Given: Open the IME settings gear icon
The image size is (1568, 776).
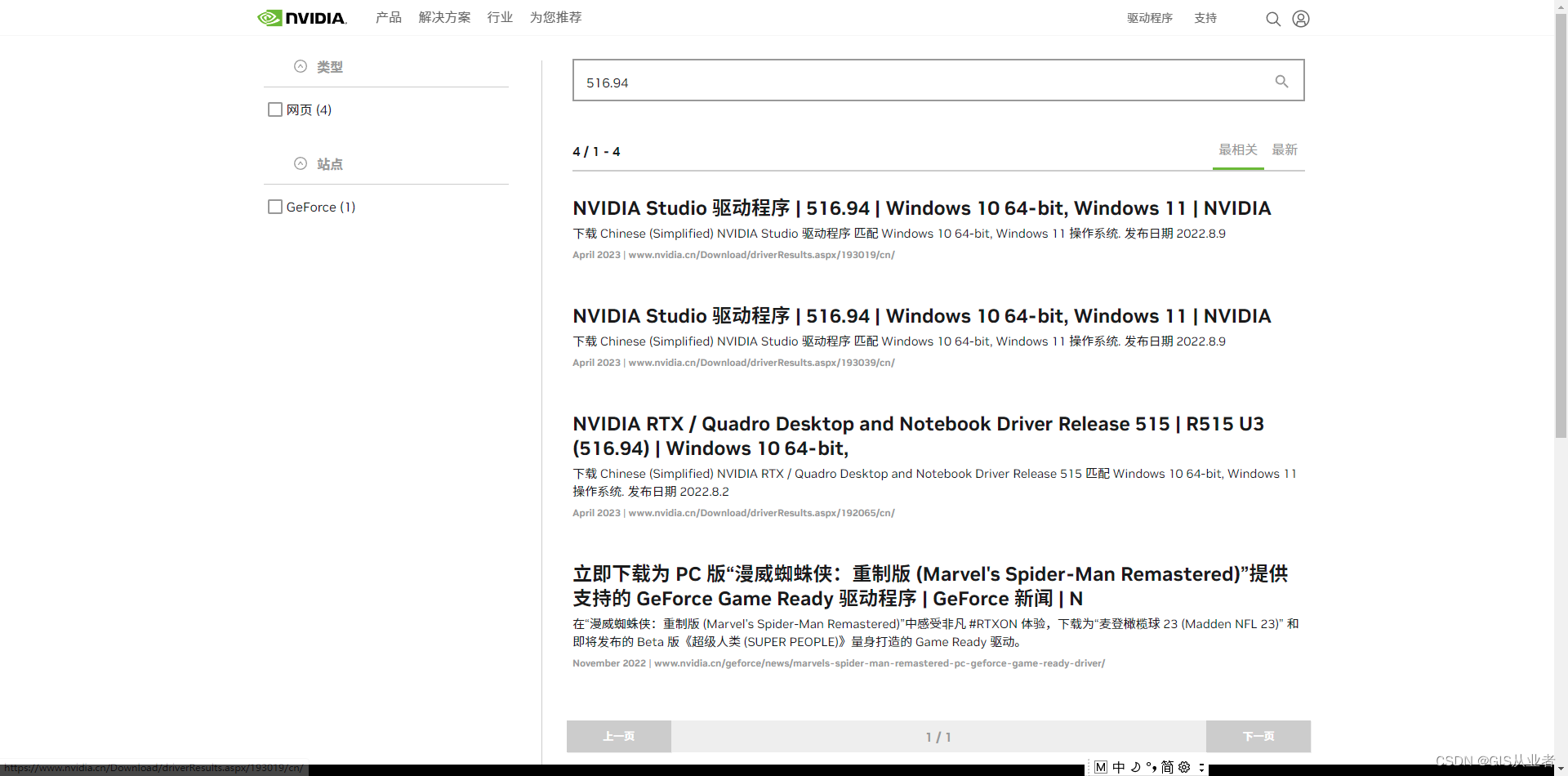Looking at the screenshot, I should pos(1184,767).
